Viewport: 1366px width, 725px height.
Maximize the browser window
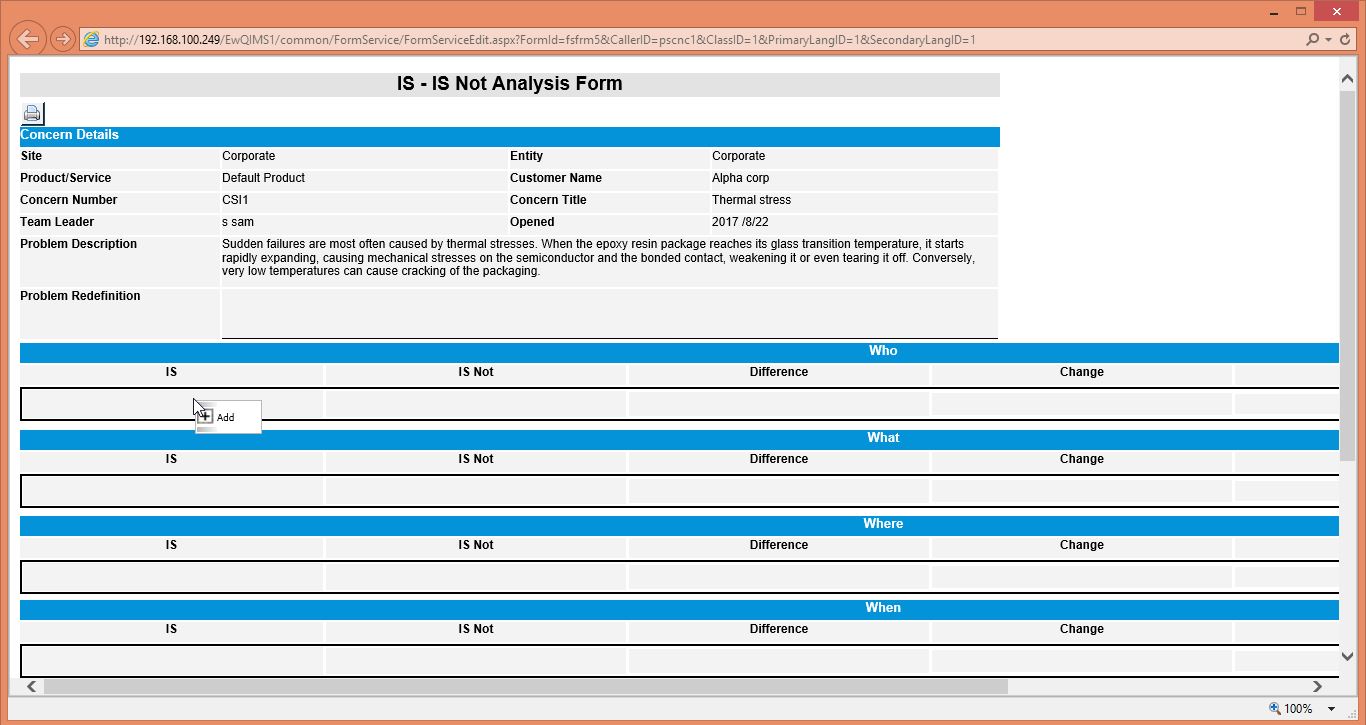(1301, 12)
